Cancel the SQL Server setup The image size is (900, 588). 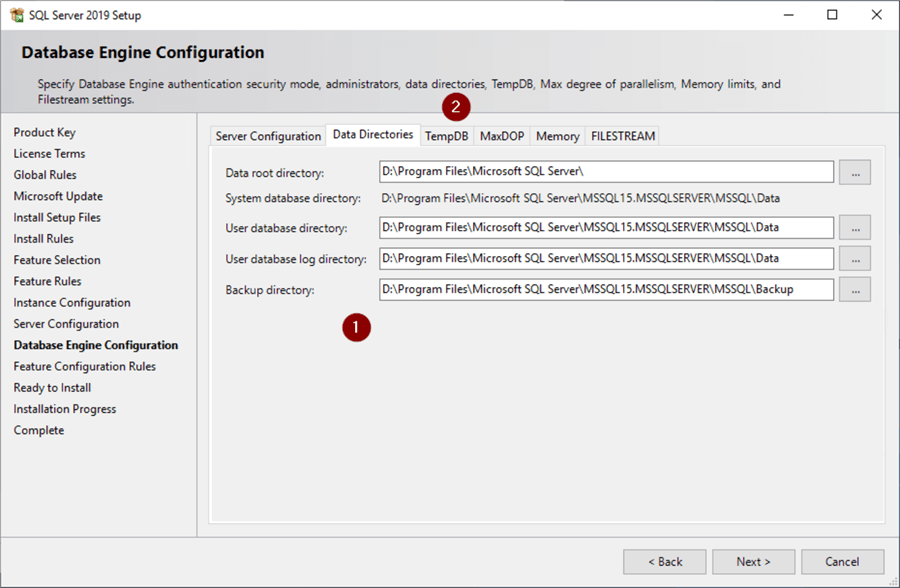click(842, 562)
